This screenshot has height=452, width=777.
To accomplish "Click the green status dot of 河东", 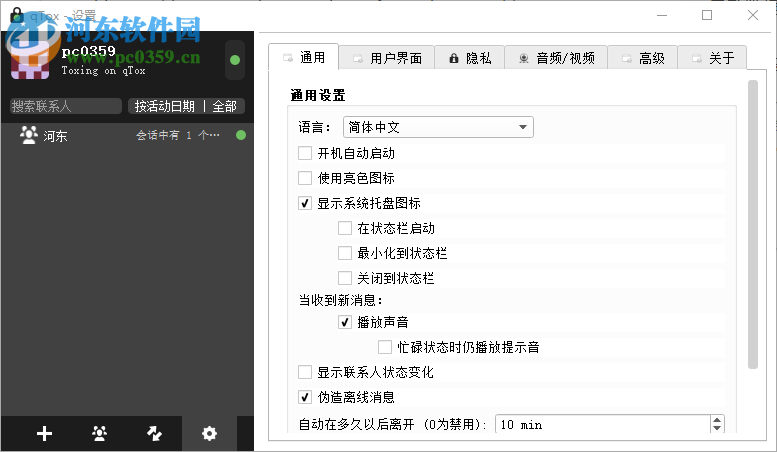I will pyautogui.click(x=241, y=135).
